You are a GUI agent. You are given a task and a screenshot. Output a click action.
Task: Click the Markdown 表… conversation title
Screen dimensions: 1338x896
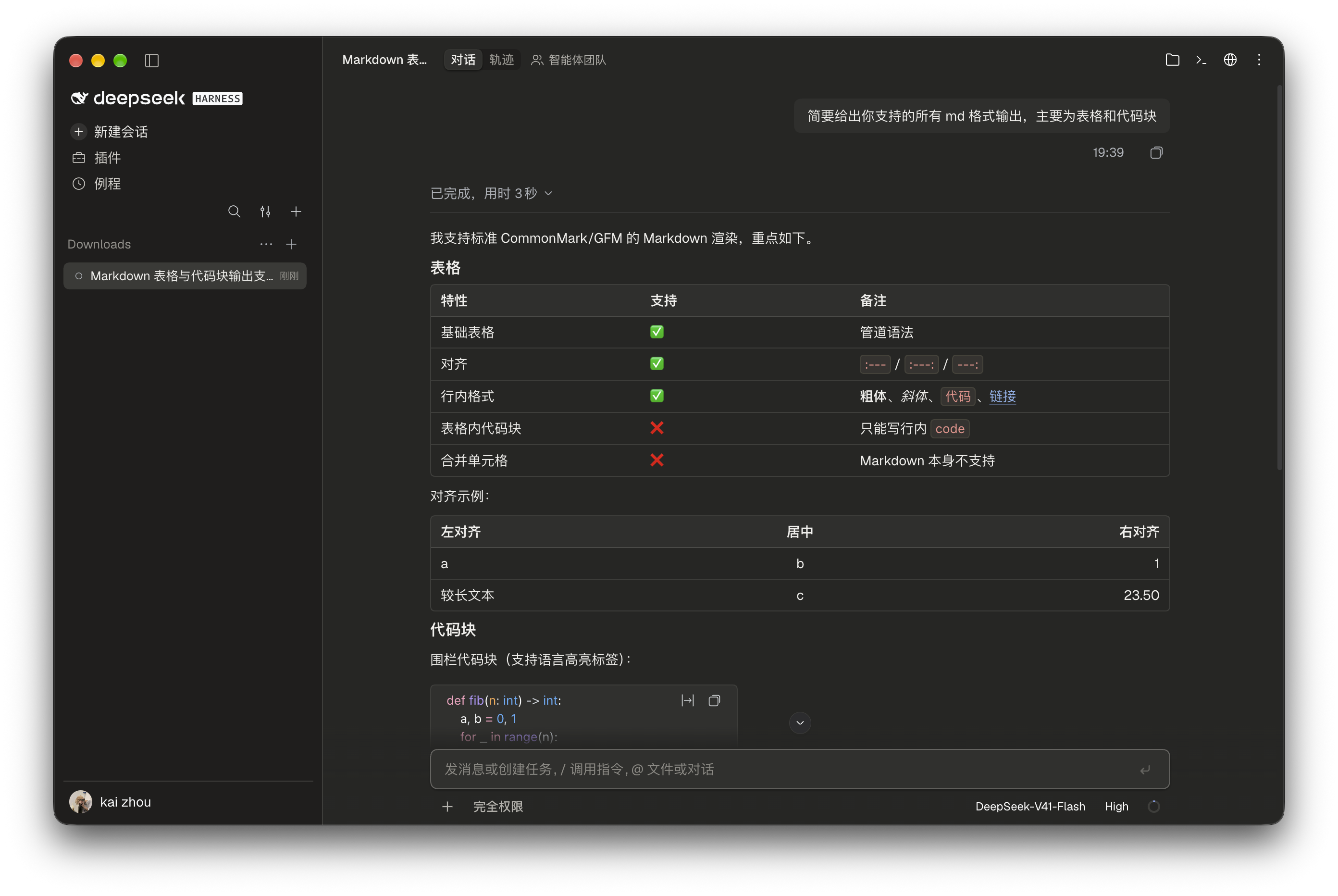384,60
